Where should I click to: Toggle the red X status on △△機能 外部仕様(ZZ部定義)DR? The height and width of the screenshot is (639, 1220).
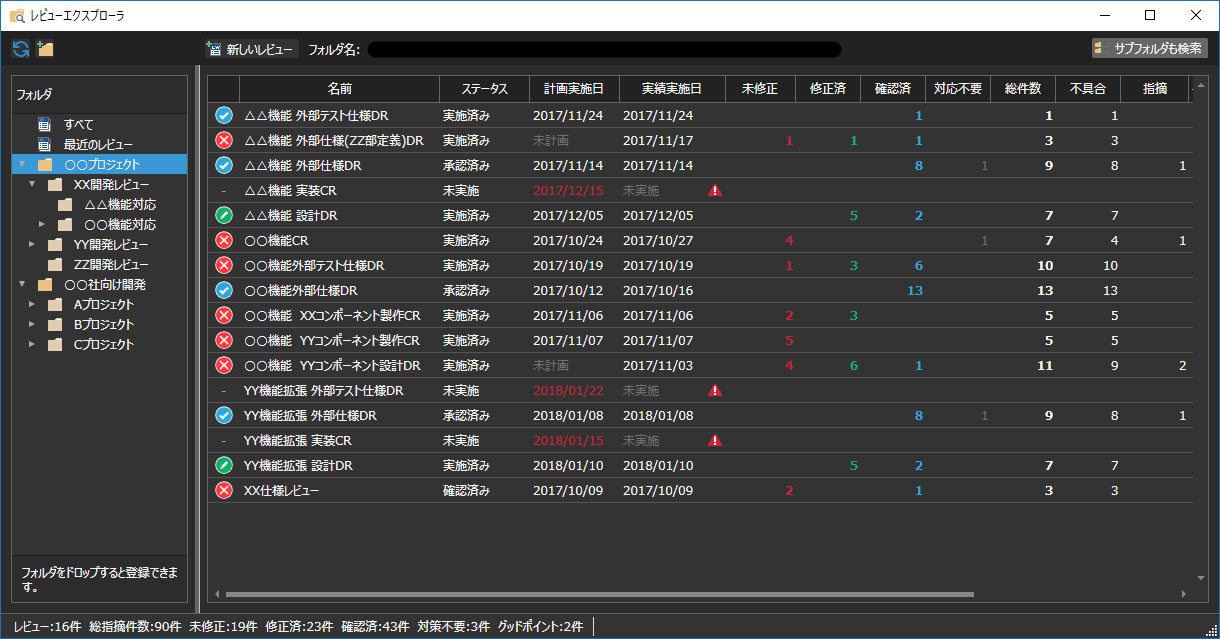click(222, 140)
